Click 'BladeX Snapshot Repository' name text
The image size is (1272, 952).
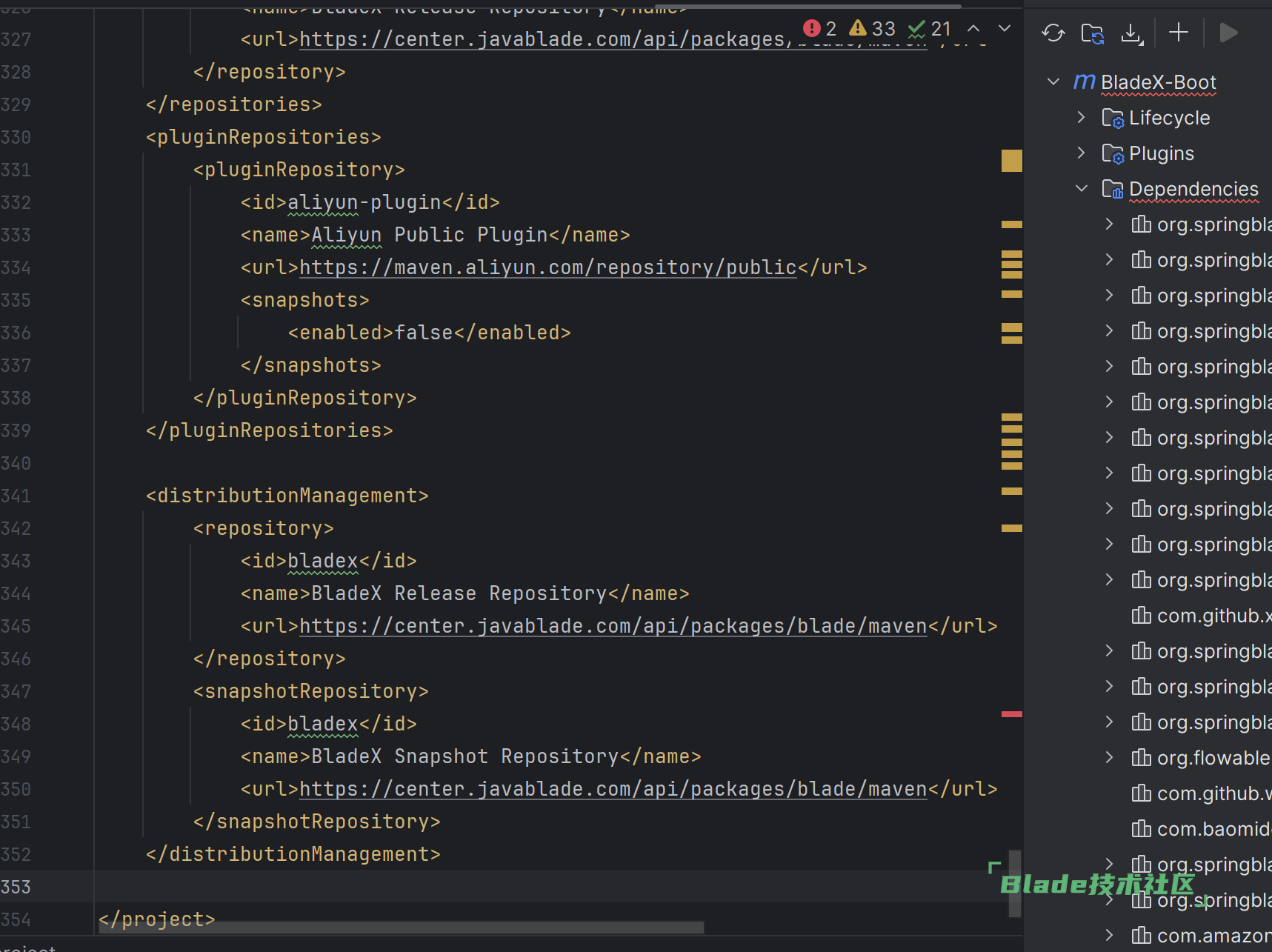coord(465,756)
